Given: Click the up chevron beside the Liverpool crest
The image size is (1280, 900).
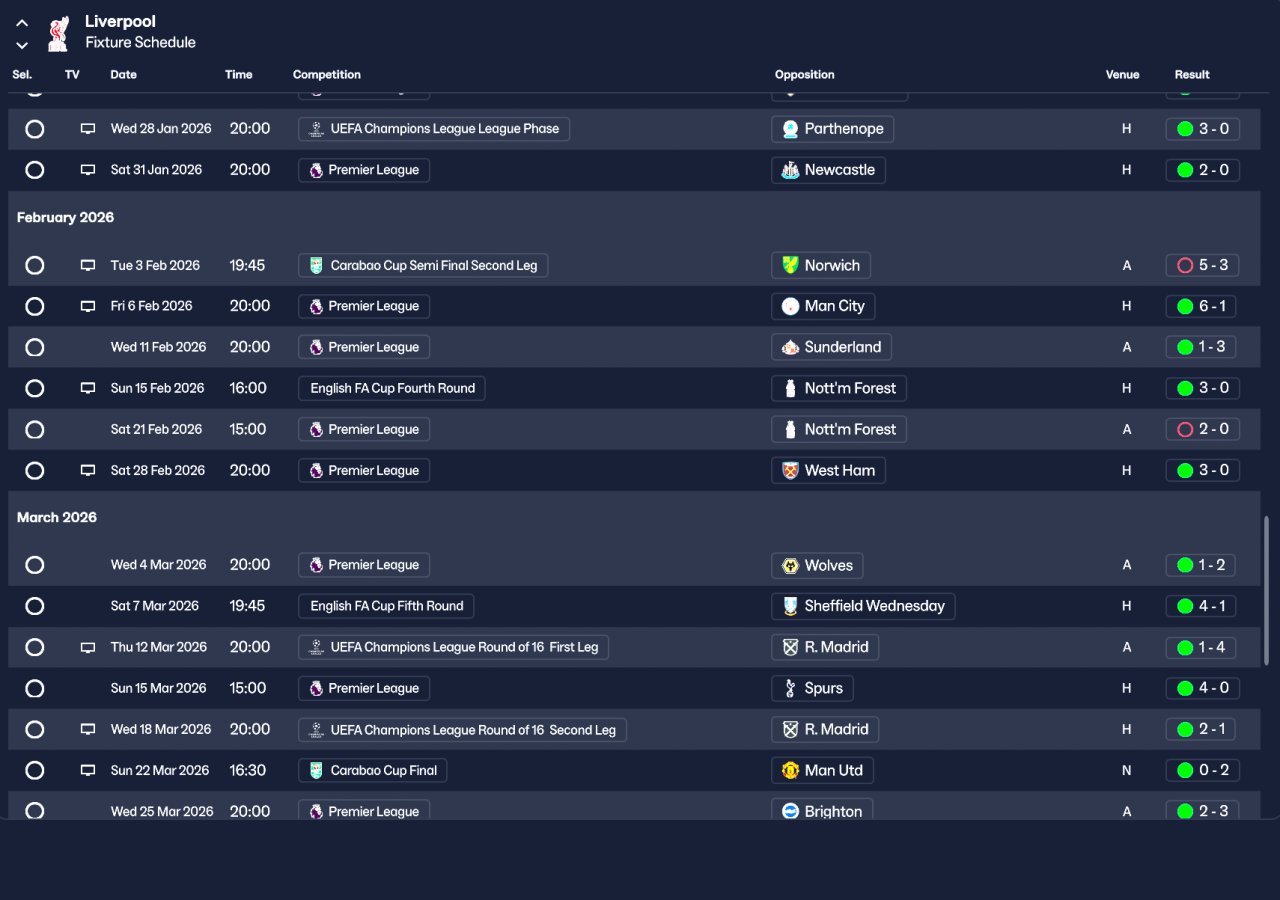Looking at the screenshot, I should pyautogui.click(x=22, y=23).
